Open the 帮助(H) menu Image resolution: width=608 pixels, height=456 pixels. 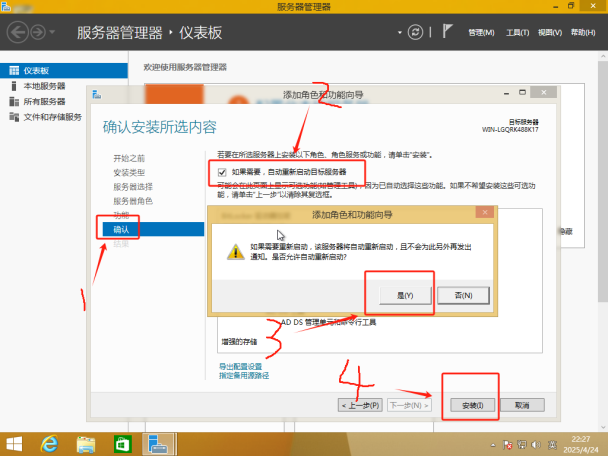pyautogui.click(x=583, y=33)
